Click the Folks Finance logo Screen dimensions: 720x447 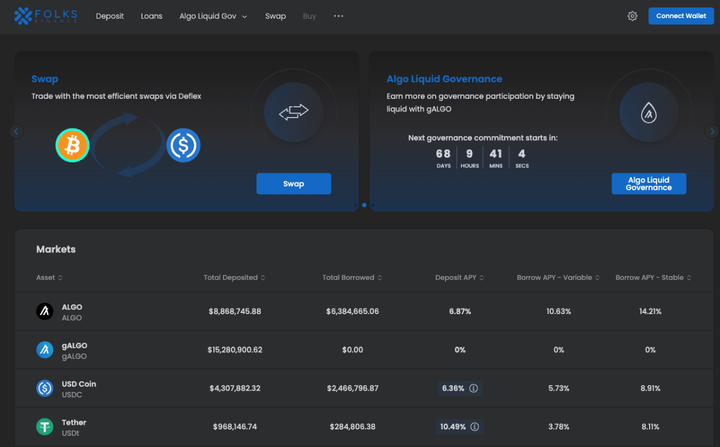click(45, 16)
